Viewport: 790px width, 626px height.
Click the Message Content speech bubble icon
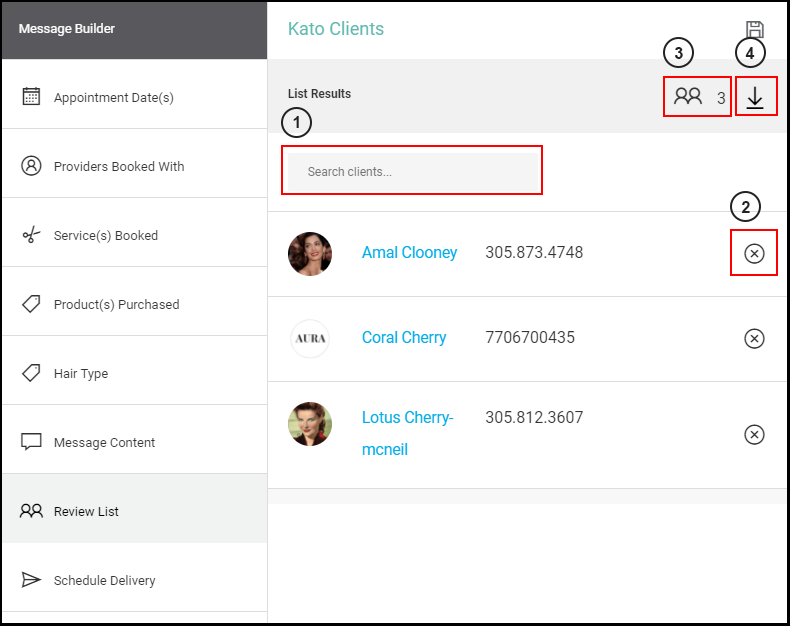[31, 442]
